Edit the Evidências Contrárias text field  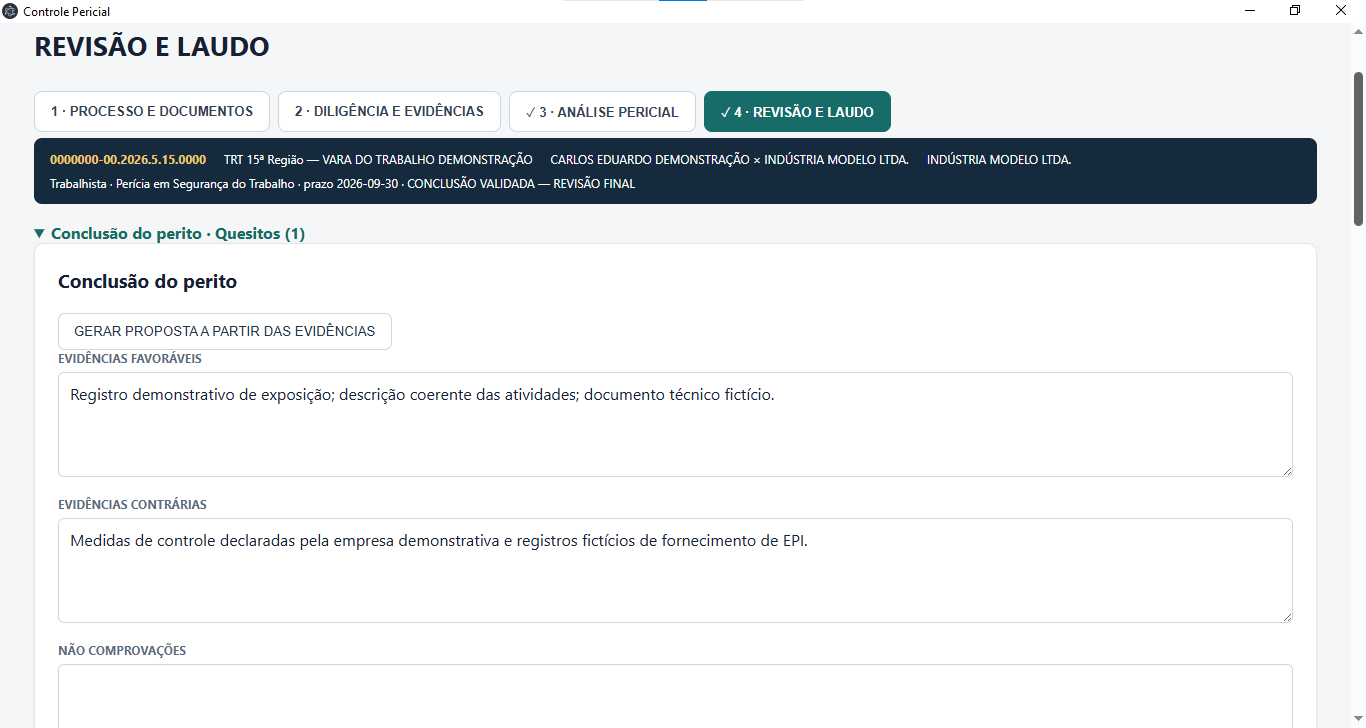(x=675, y=570)
